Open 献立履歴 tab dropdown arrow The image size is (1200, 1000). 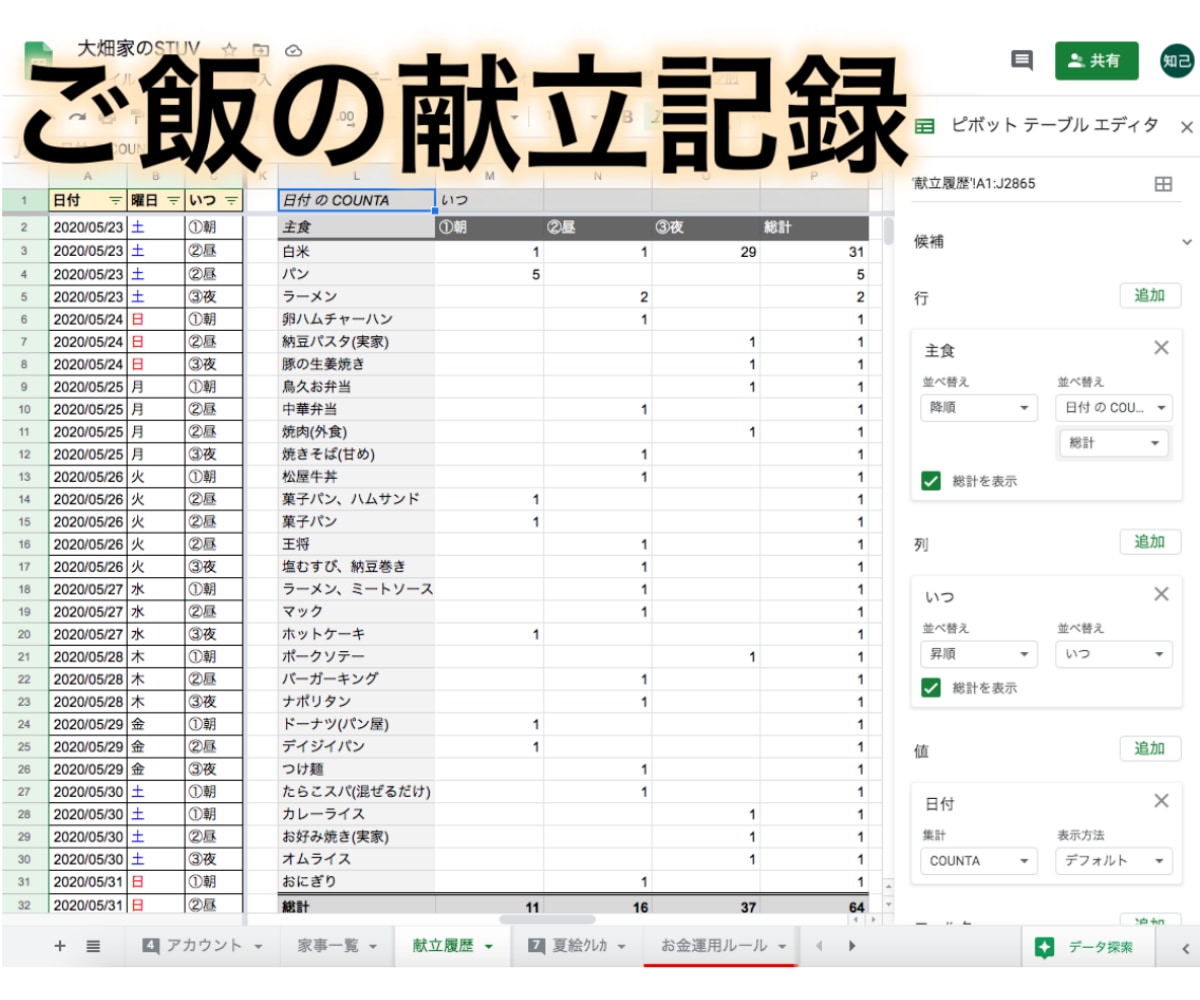(x=489, y=947)
